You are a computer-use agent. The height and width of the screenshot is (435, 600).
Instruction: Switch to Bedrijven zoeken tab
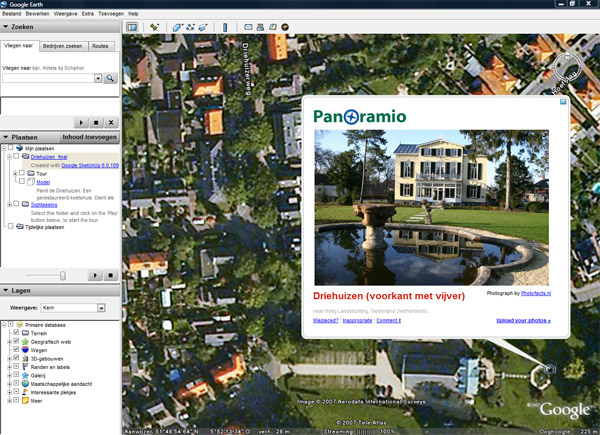62,46
